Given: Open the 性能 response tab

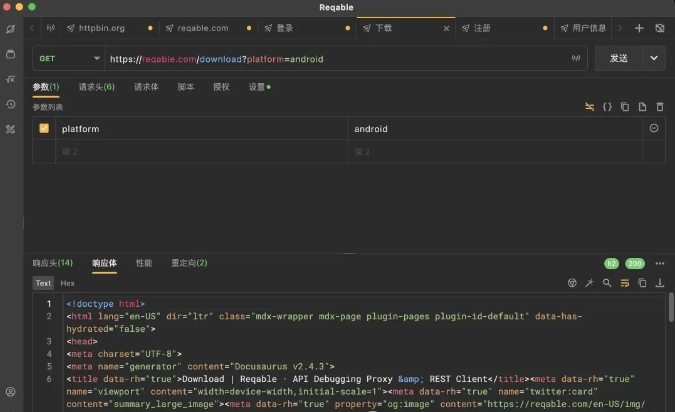Looking at the screenshot, I should tap(144, 263).
